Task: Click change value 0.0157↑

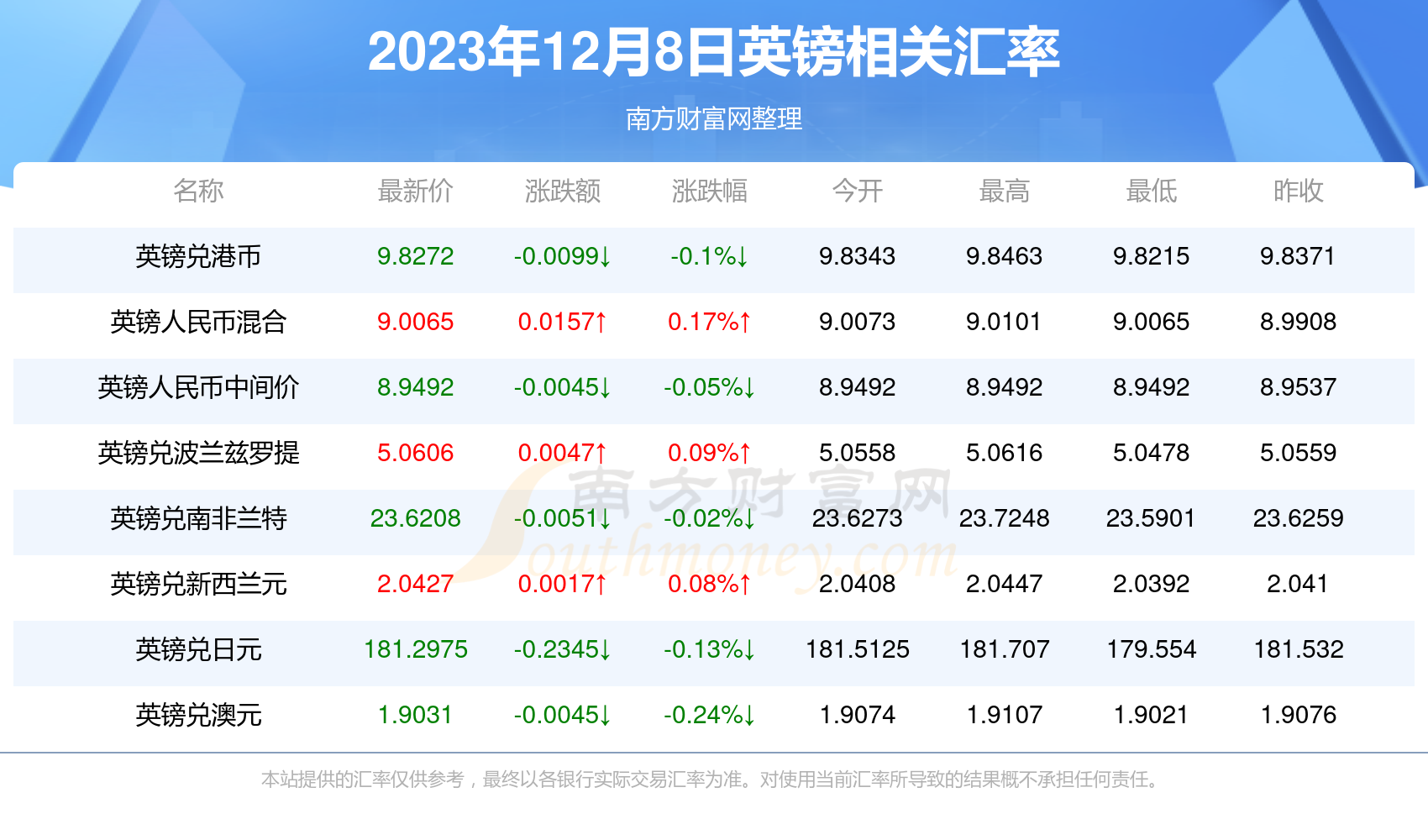Action: tap(562, 322)
